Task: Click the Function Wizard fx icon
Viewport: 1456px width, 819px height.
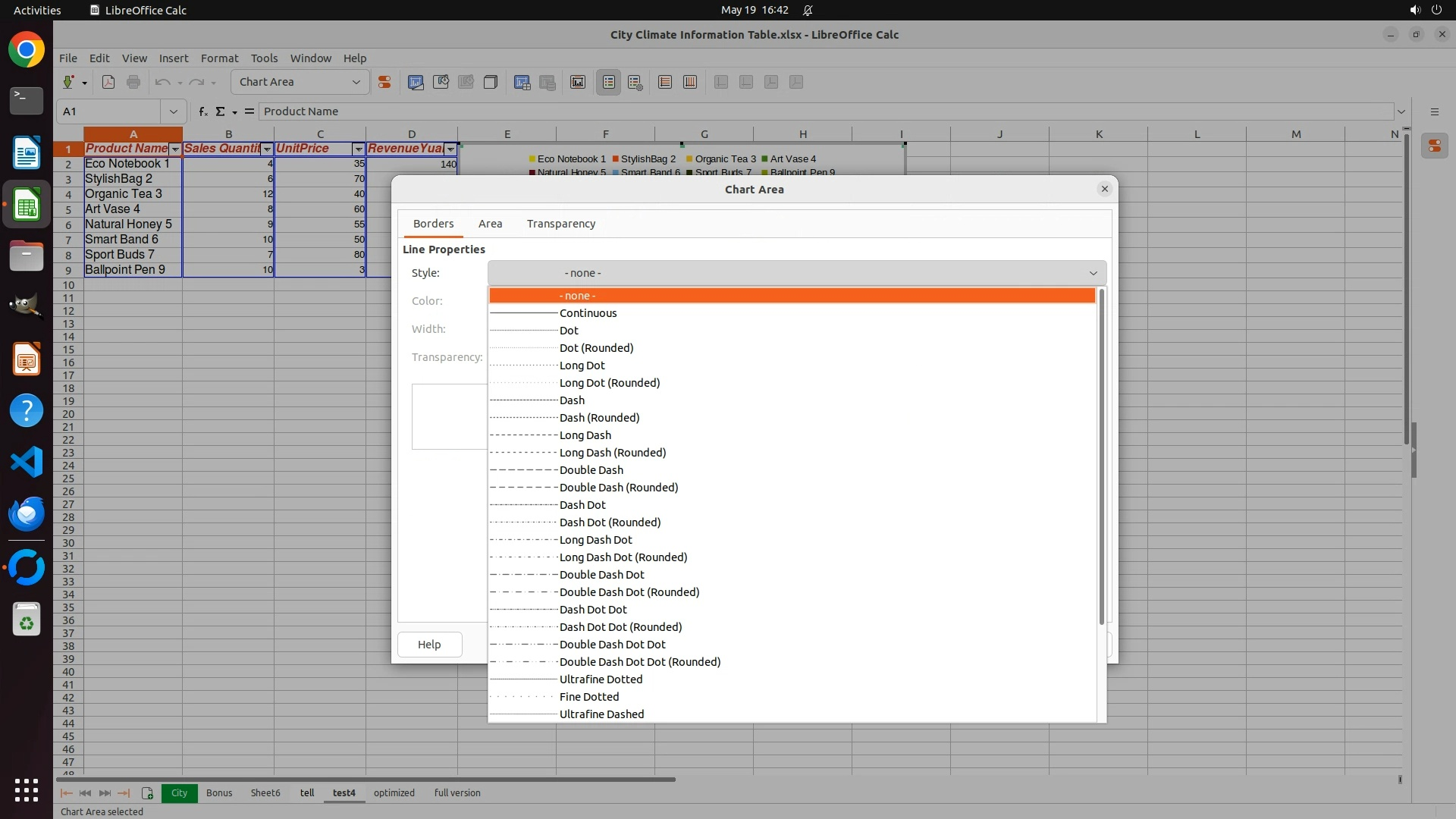Action: [202, 111]
